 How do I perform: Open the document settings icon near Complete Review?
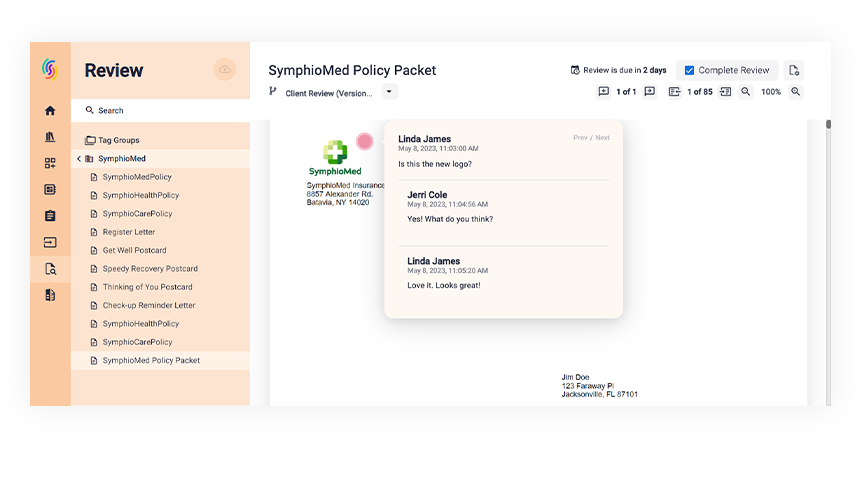tap(794, 70)
